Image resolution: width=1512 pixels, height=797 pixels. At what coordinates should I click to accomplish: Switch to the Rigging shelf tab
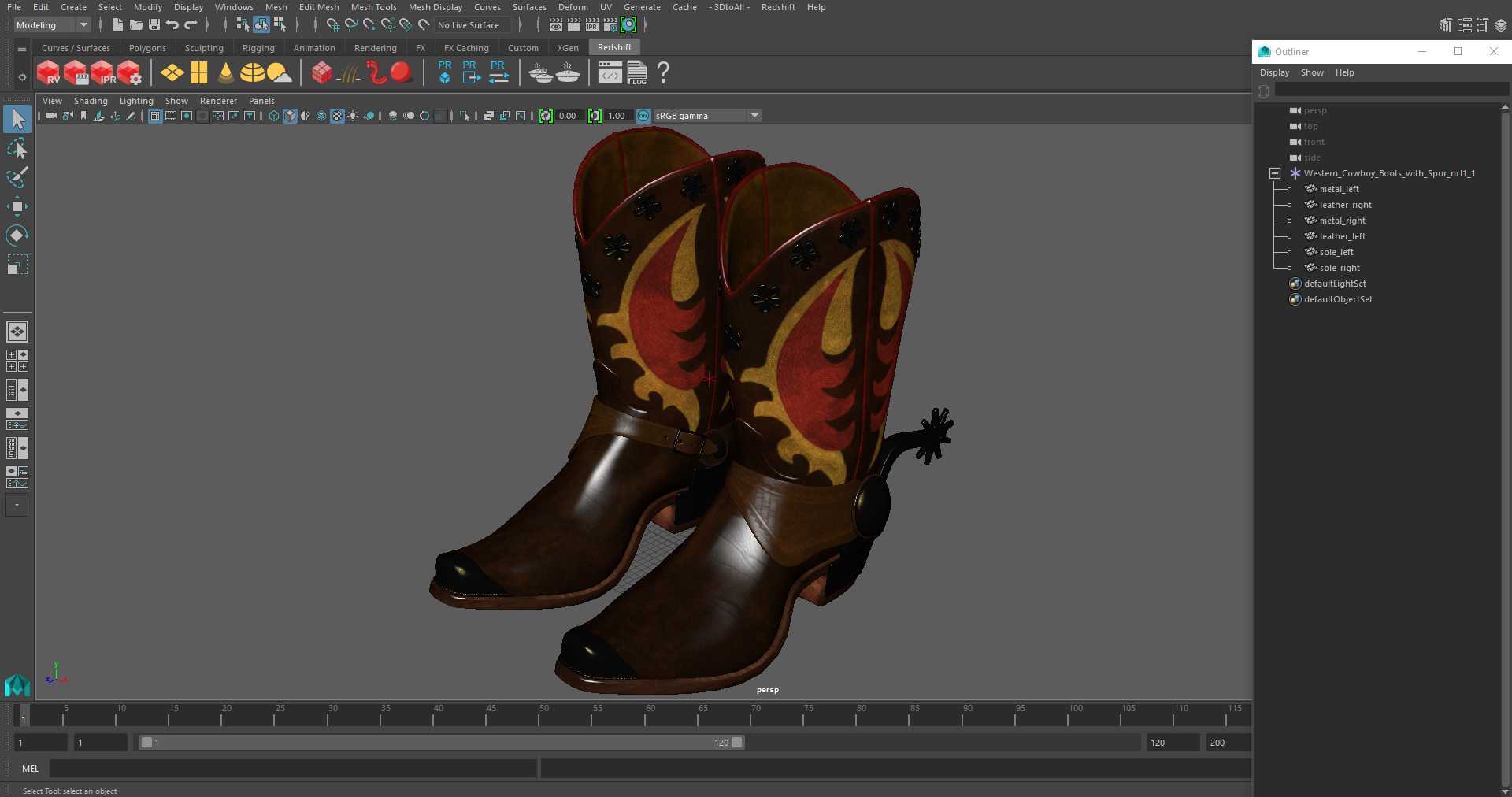(258, 48)
